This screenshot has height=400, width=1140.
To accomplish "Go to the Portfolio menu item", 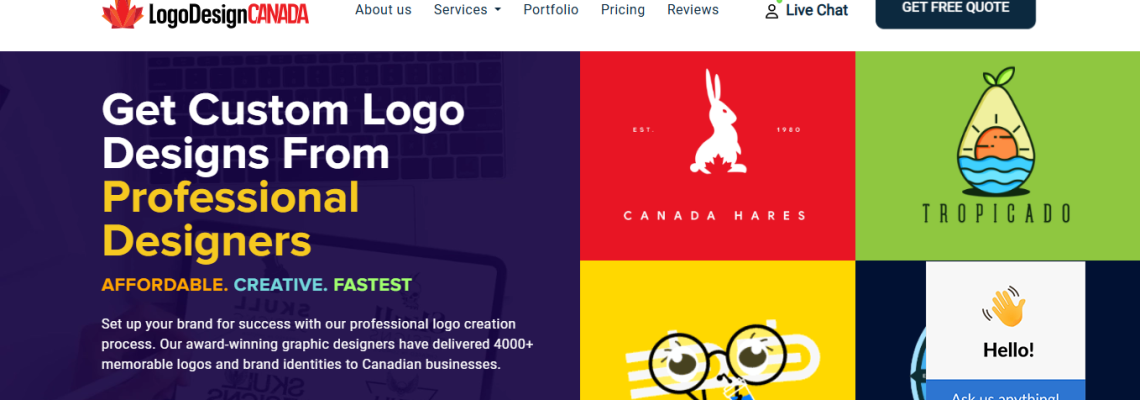I will 551,10.
